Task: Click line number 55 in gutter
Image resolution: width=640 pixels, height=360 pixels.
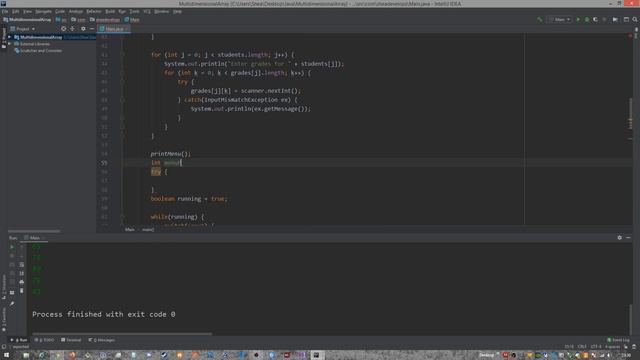Action: [104, 163]
